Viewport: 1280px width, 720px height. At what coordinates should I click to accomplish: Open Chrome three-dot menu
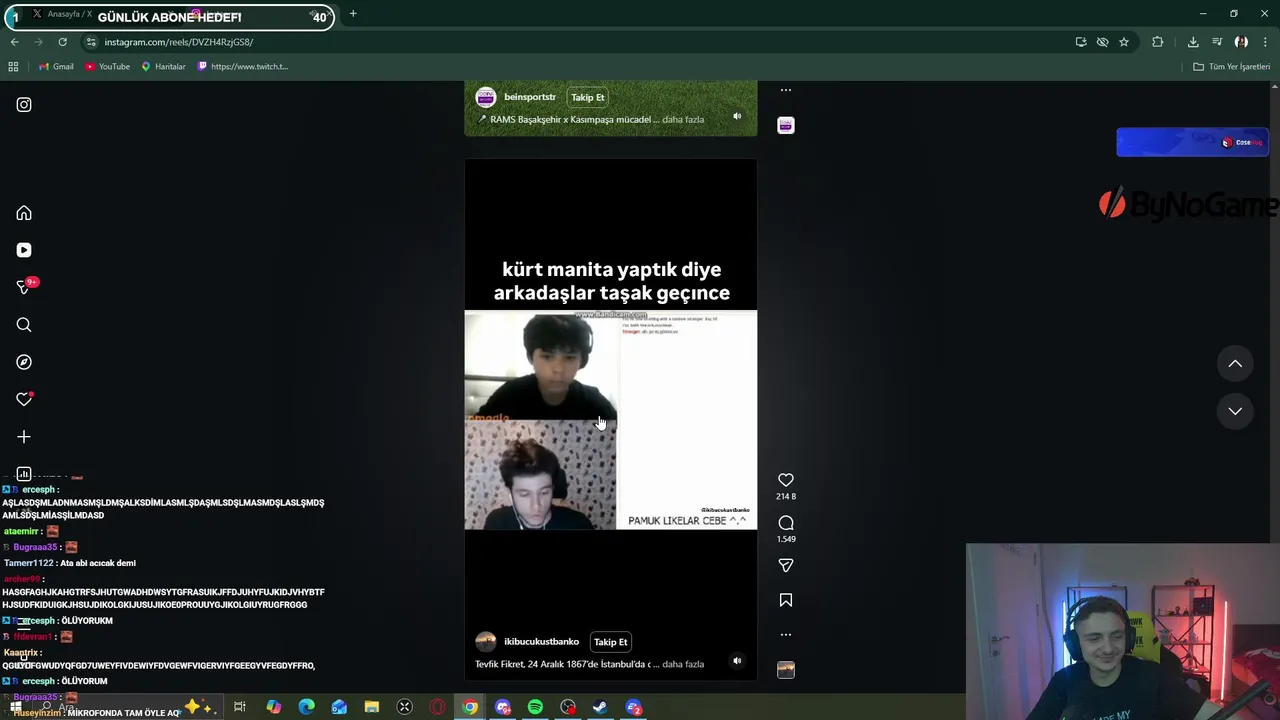pyautogui.click(x=1266, y=42)
